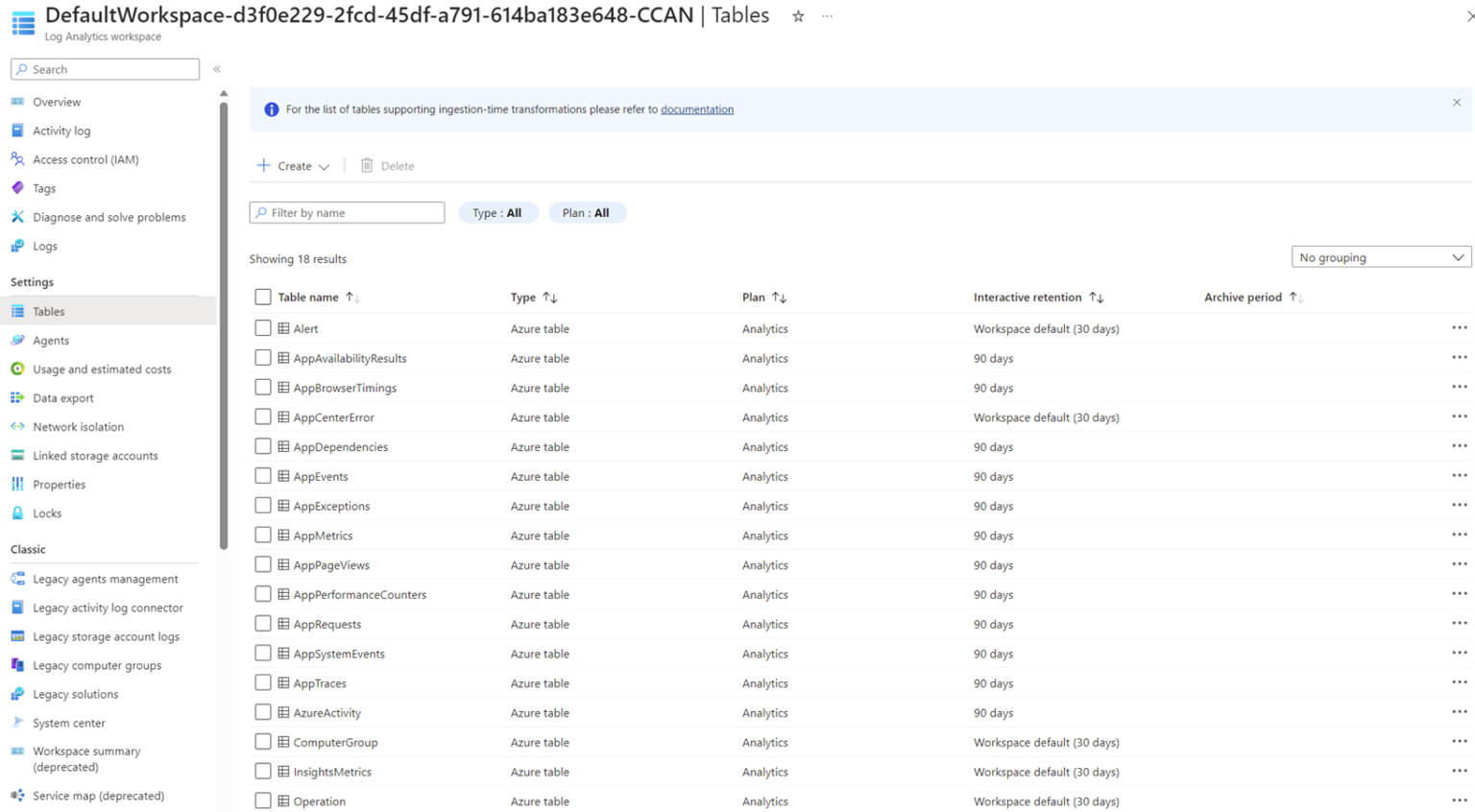Click the Overview sidebar icon
1475x812 pixels.
pyautogui.click(x=17, y=102)
